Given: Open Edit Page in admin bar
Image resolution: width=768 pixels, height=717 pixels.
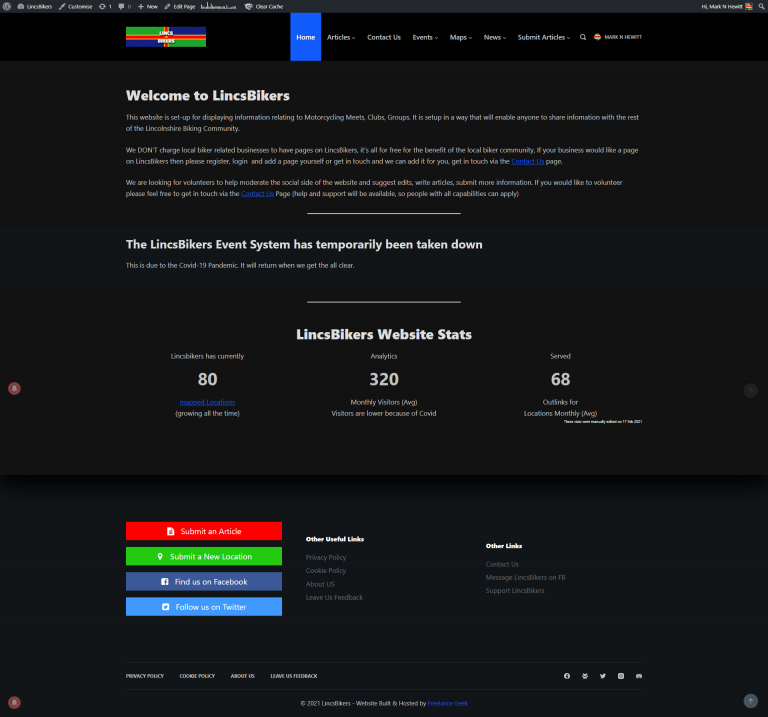Looking at the screenshot, I should (180, 6).
